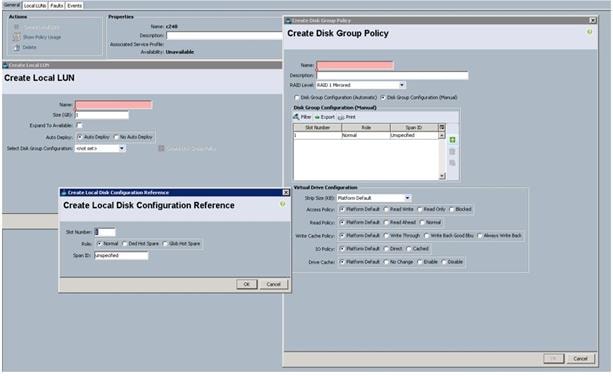Select the table row with Normal role

(366, 135)
